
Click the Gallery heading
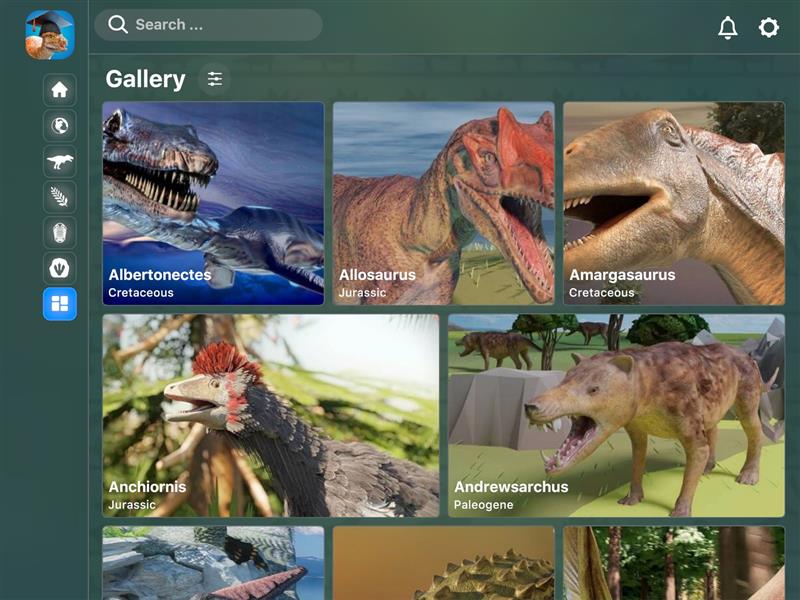[145, 79]
